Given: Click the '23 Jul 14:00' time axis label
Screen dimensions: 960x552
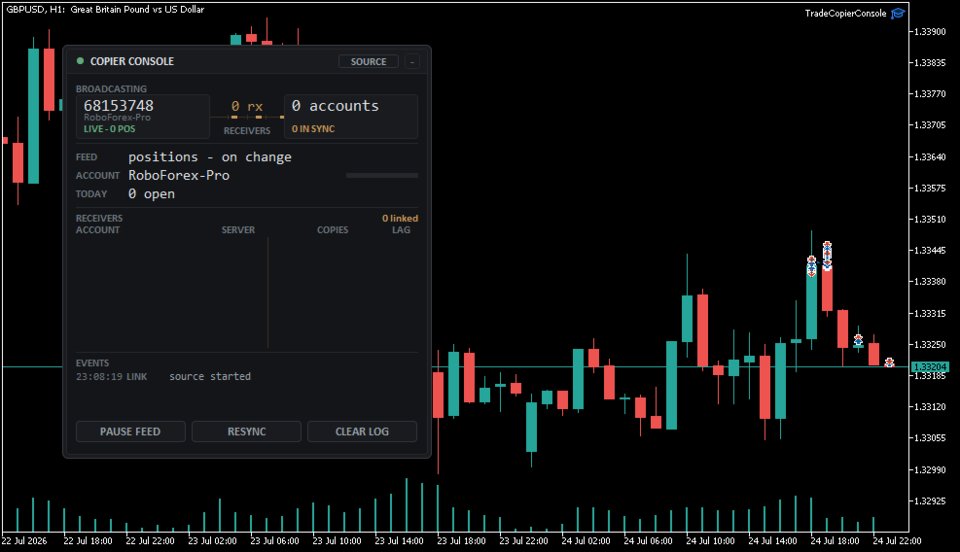Looking at the screenshot, I should tap(399, 541).
